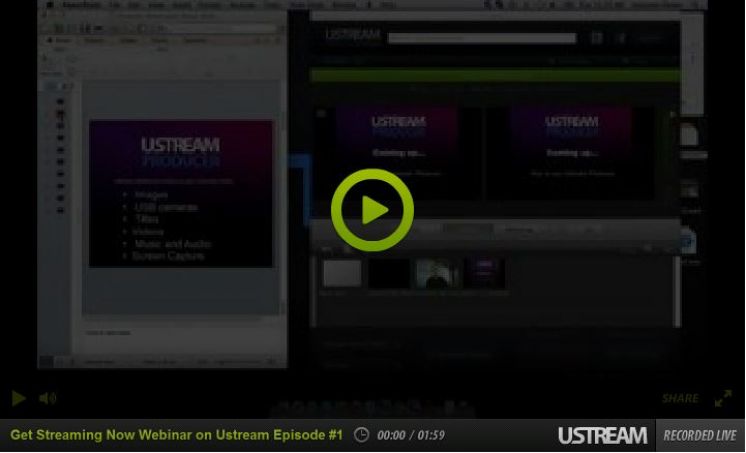This screenshot has height=453, width=746.
Task: Select the white thumbnail in the shots strip
Action: 342,273
